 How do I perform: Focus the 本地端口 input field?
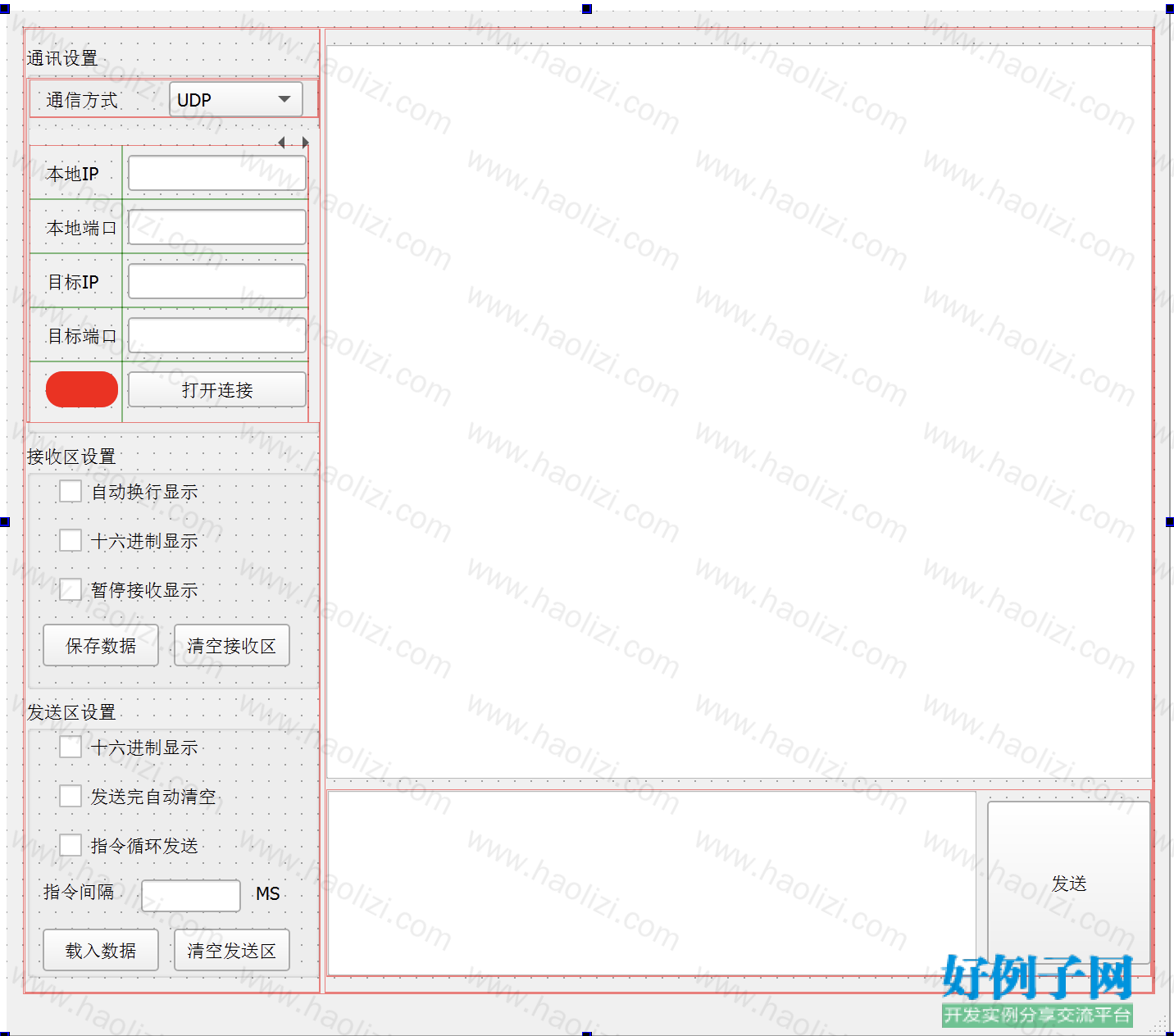[217, 227]
